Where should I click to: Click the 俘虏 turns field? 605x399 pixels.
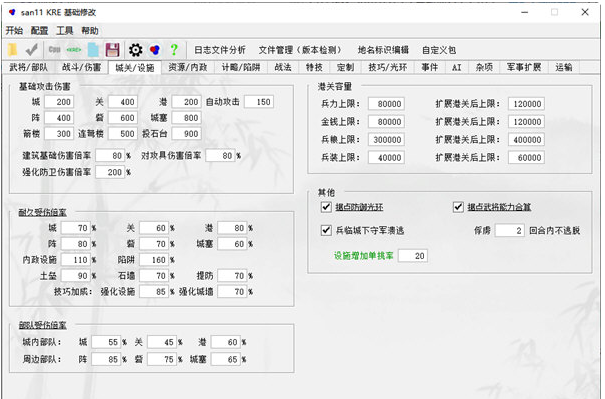pos(510,230)
